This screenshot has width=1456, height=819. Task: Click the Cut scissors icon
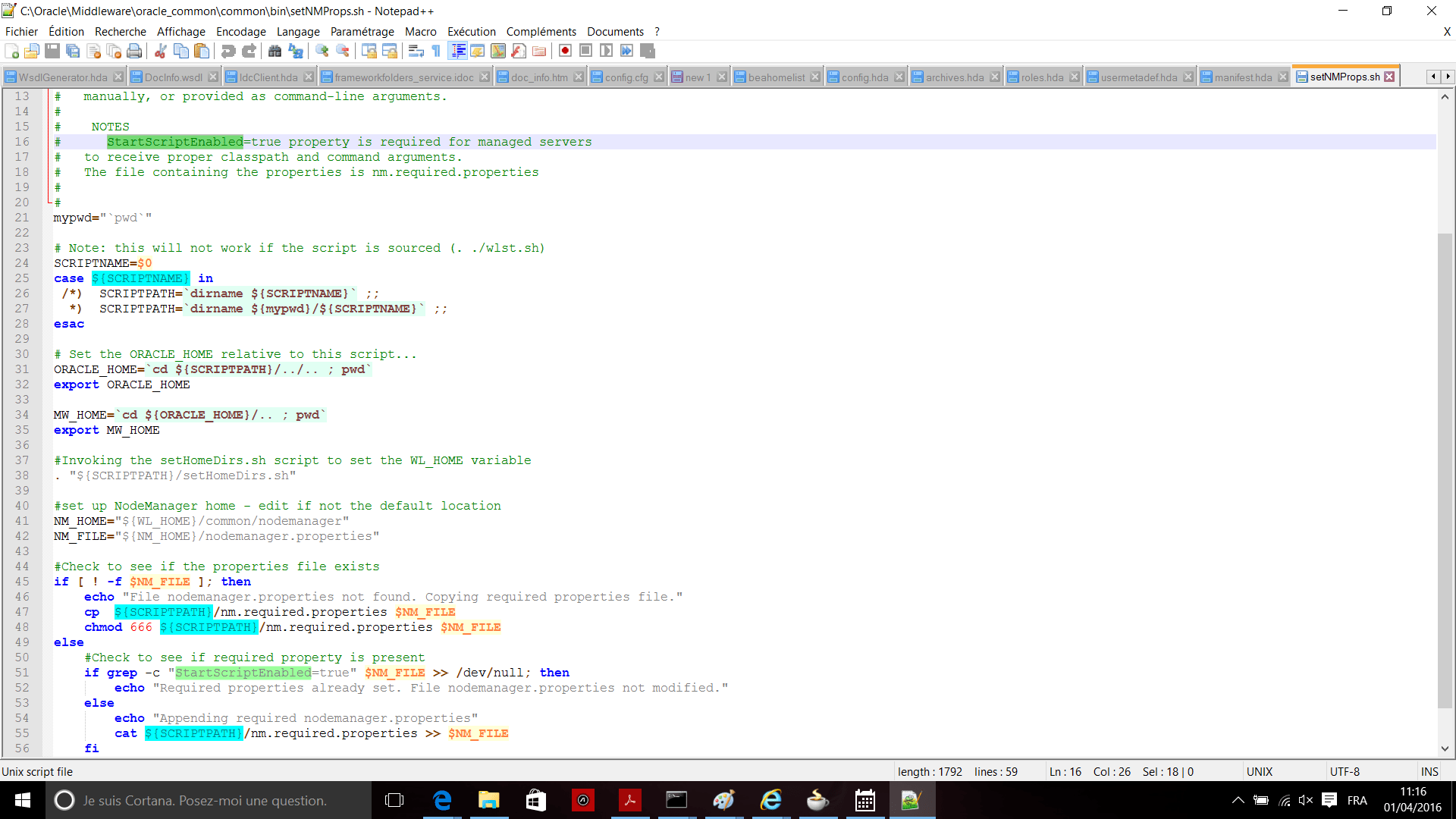161,51
